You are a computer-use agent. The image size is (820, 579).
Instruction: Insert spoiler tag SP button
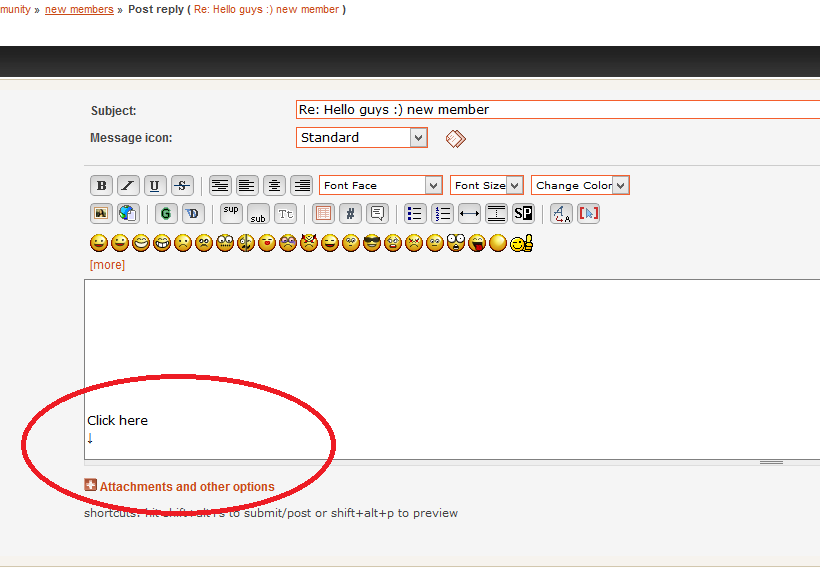tap(523, 213)
